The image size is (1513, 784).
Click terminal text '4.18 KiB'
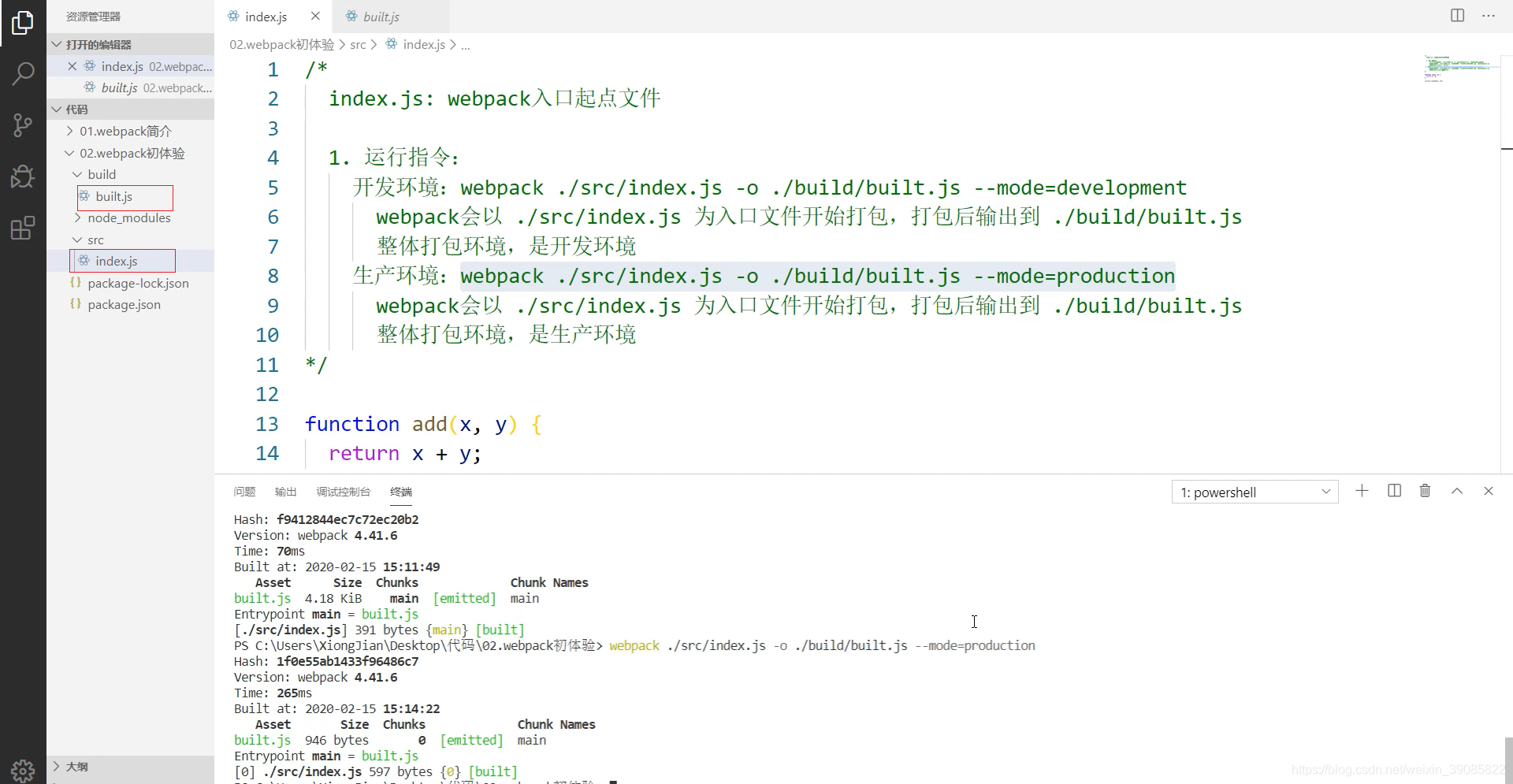tap(333, 598)
